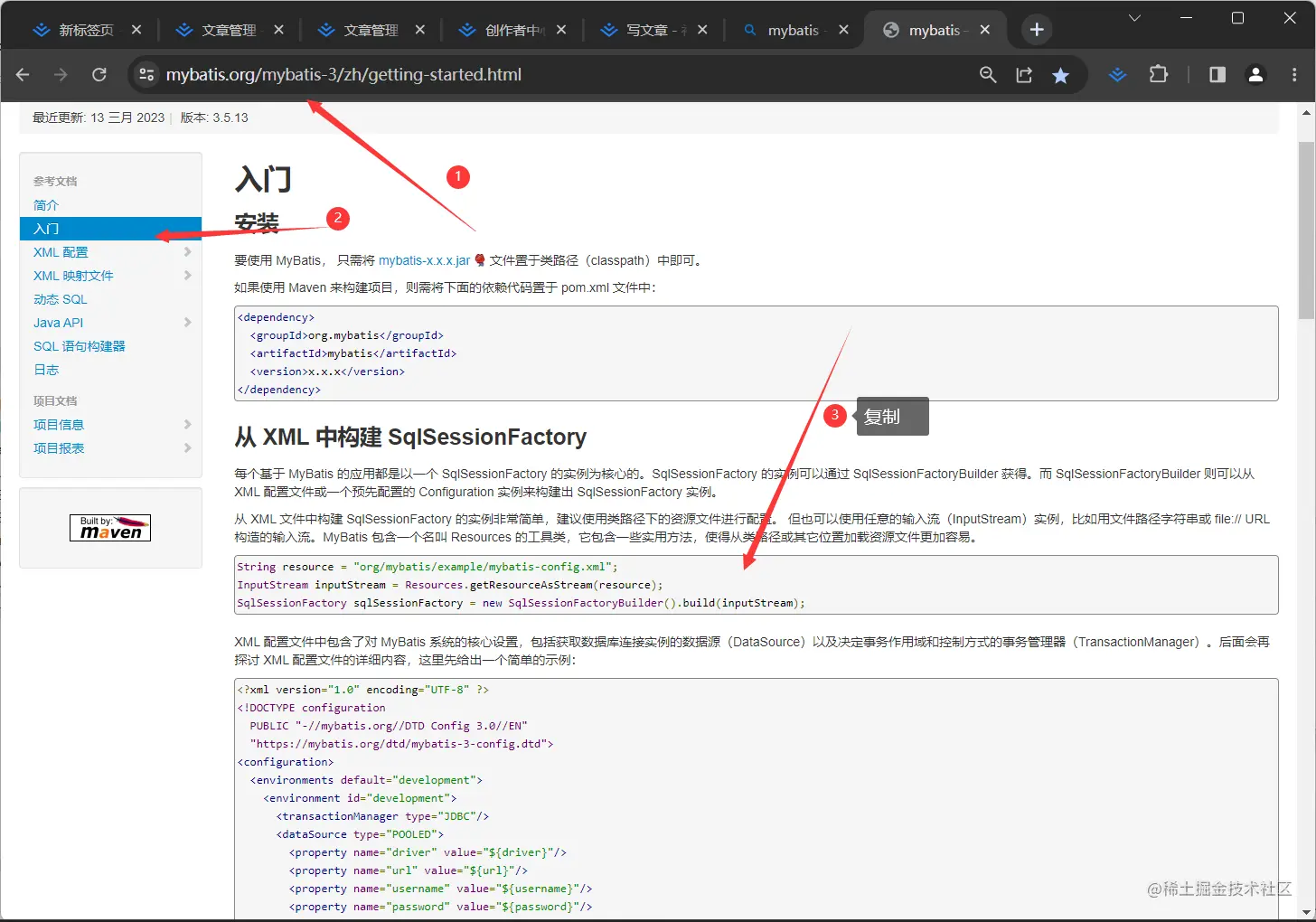Viewport: 1316px width, 922px height.
Task: Open a new tab with the plus button
Action: pyautogui.click(x=1037, y=30)
